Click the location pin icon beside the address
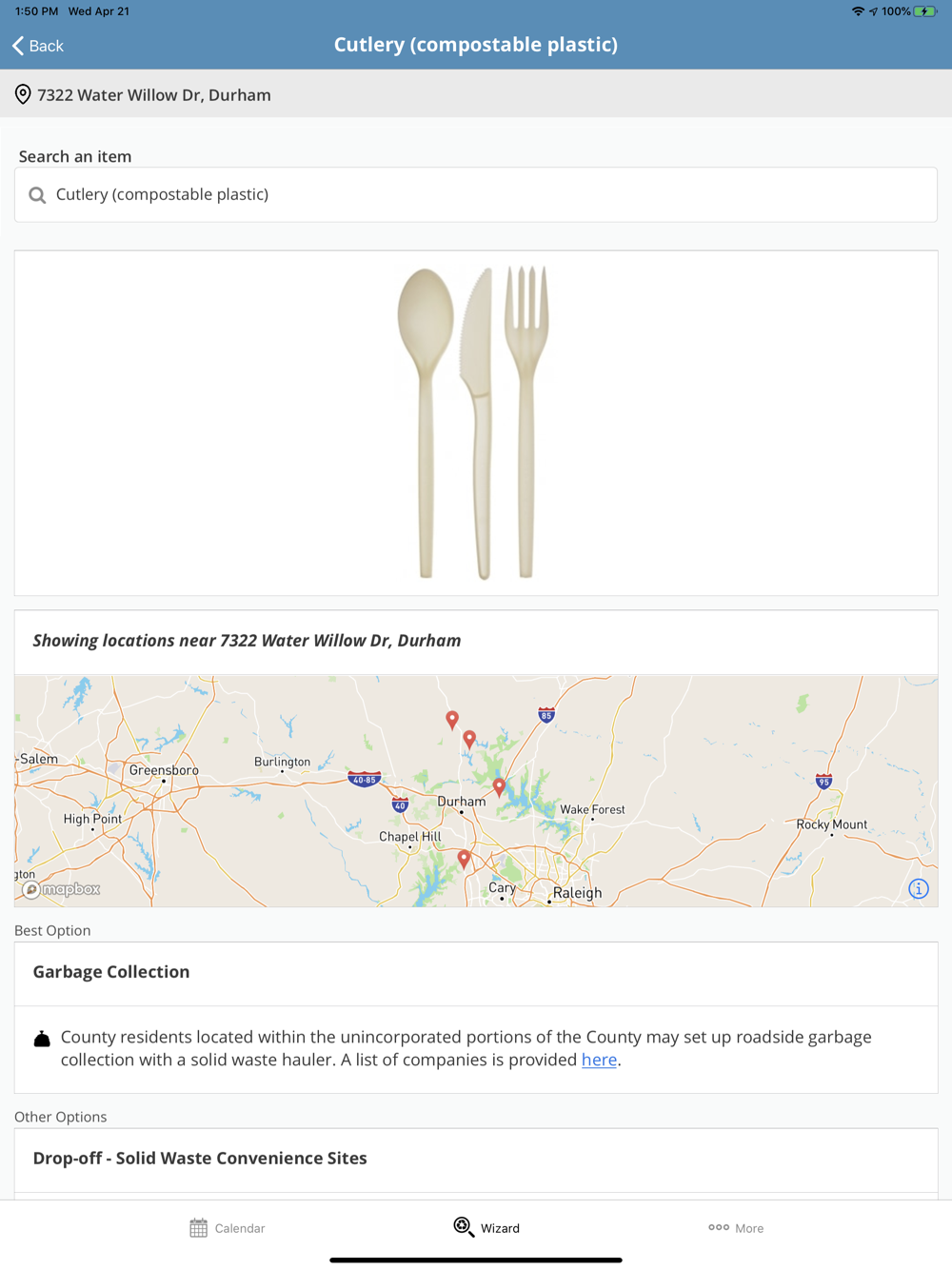 coord(23,94)
